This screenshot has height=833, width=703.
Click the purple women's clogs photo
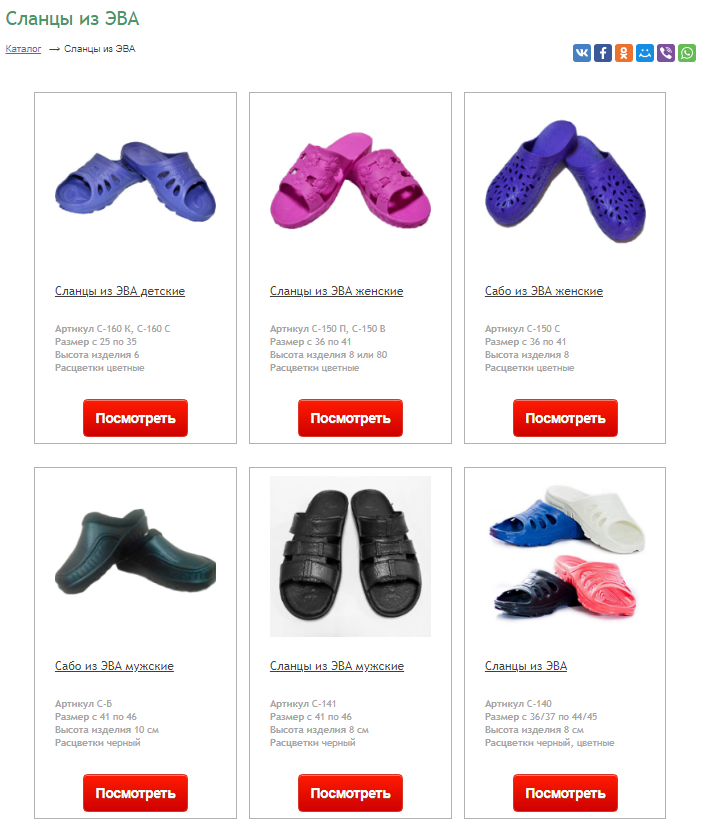pyautogui.click(x=565, y=181)
